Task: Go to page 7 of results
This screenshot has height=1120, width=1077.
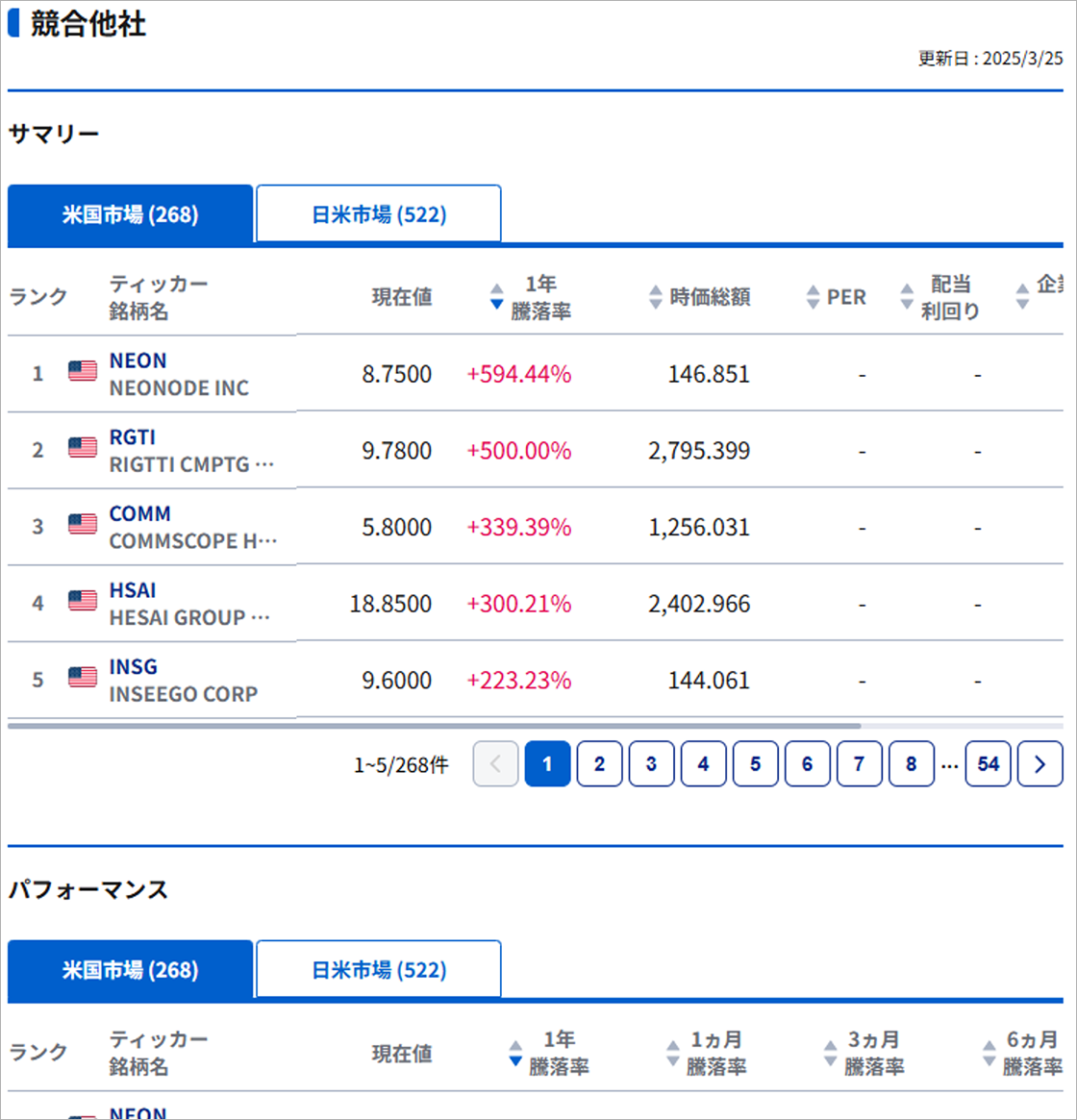Action: (x=859, y=764)
